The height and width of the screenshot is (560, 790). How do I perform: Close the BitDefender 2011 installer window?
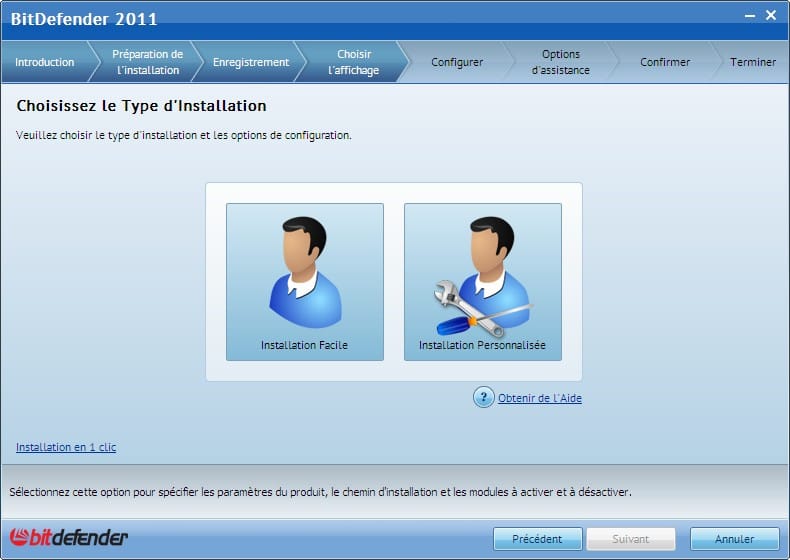(x=771, y=15)
